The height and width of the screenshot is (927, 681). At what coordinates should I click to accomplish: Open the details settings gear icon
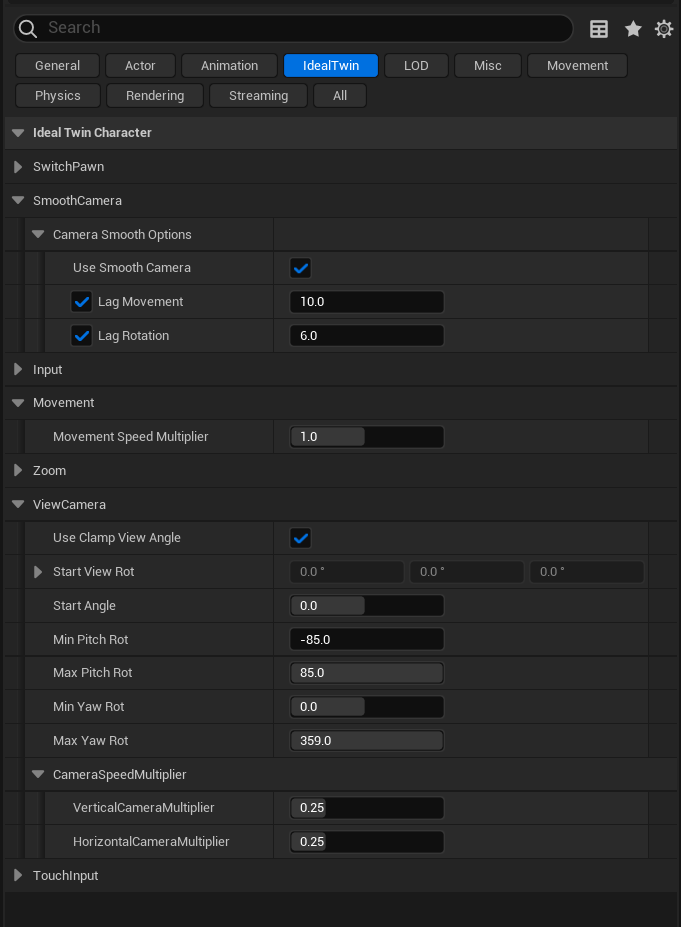664,29
